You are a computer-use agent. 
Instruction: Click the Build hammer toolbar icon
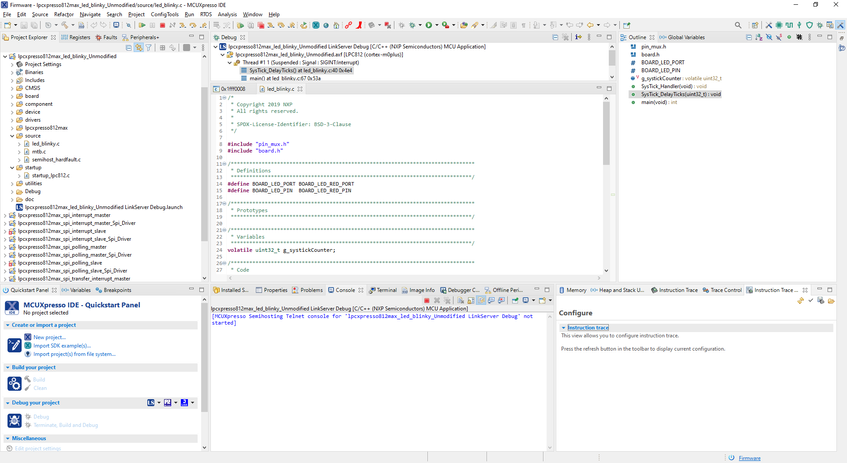tap(64, 25)
